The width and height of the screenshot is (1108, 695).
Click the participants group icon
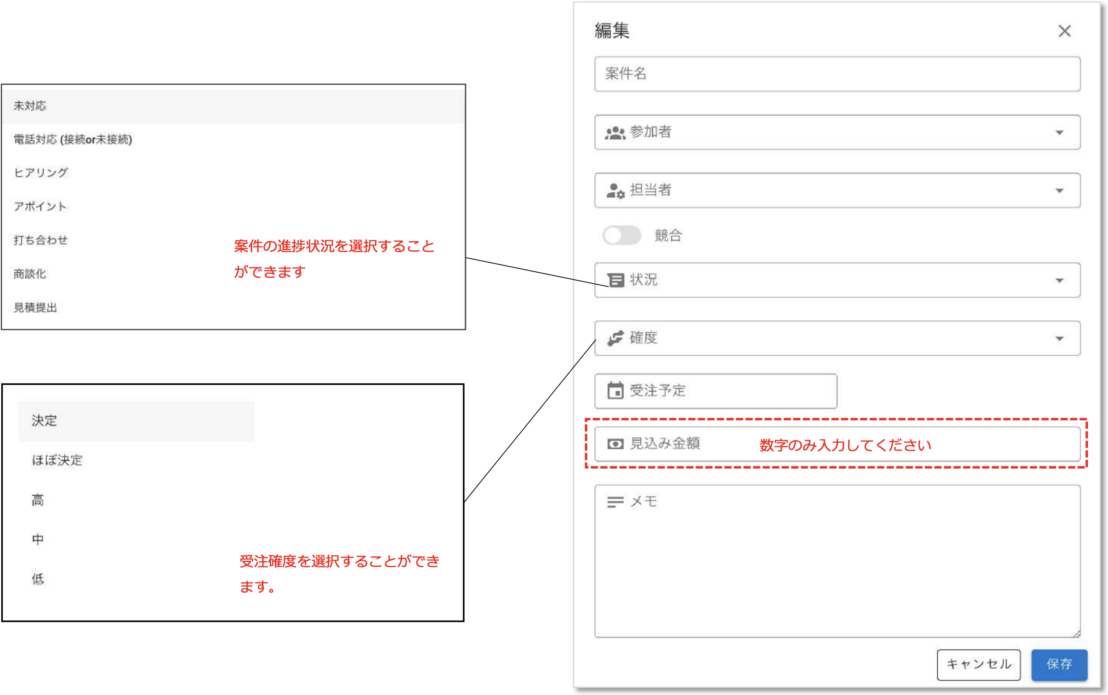[x=615, y=132]
